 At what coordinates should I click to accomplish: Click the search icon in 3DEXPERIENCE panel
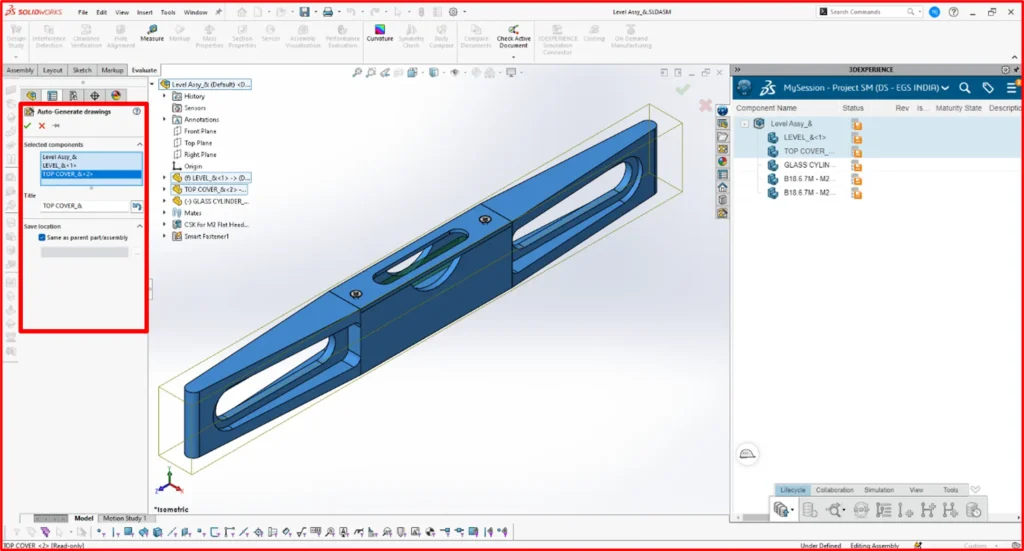click(x=965, y=88)
